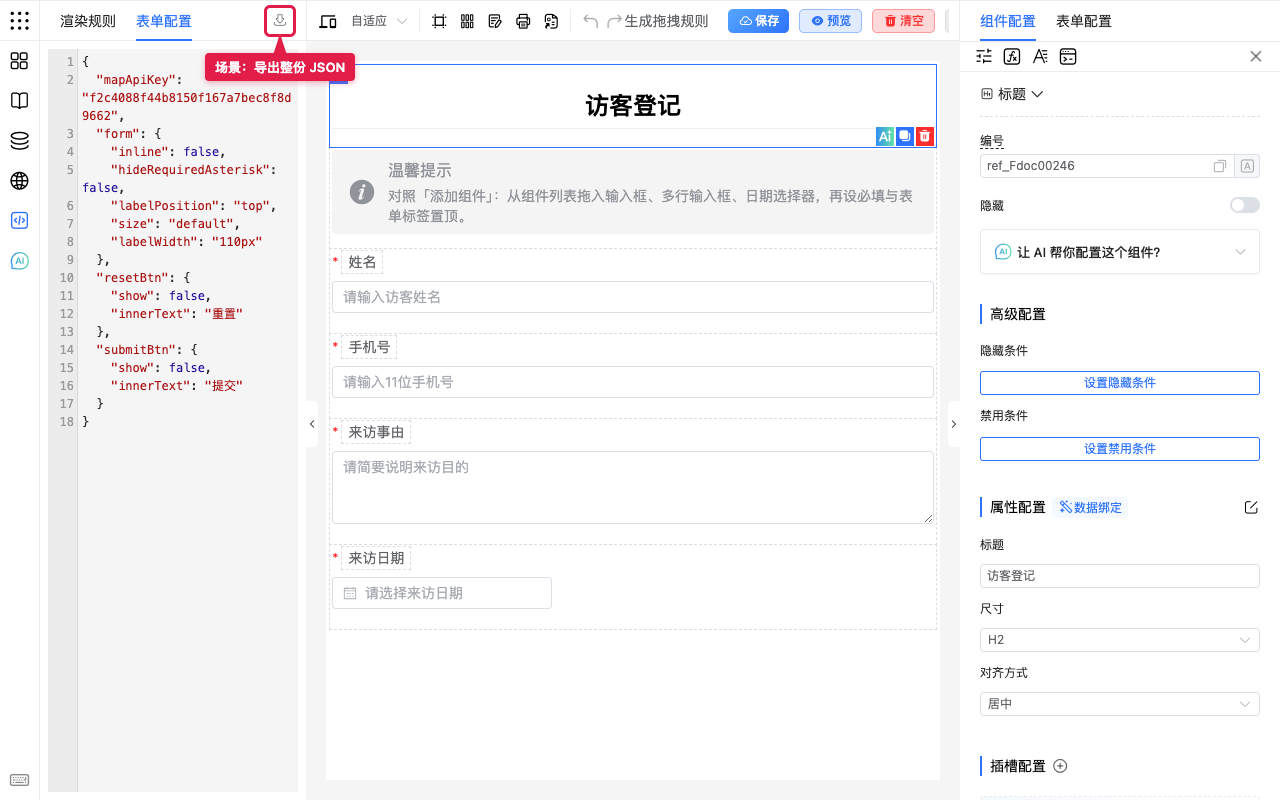Viewport: 1280px width, 800px height.
Task: Collapse the right panel arrow
Action: (x=953, y=424)
